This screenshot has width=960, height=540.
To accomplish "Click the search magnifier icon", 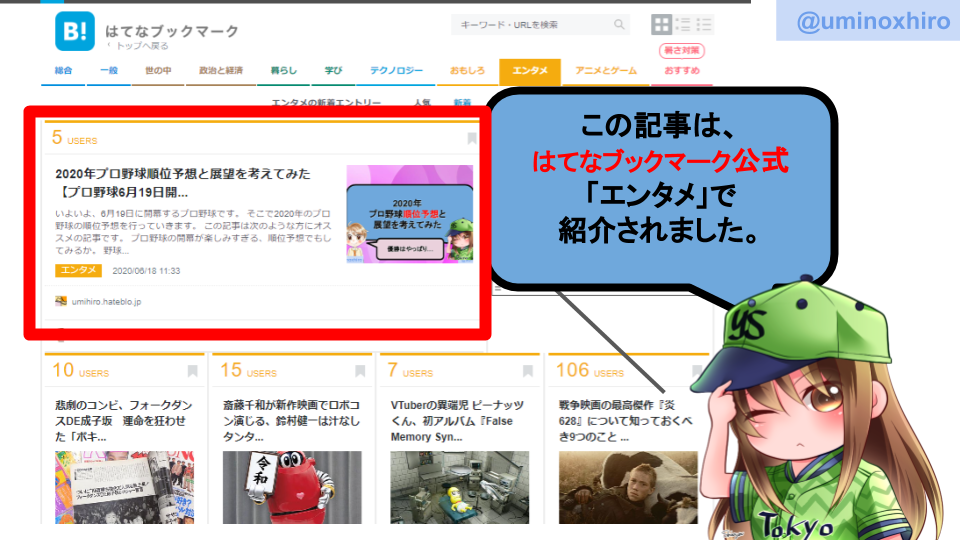I will (x=619, y=24).
